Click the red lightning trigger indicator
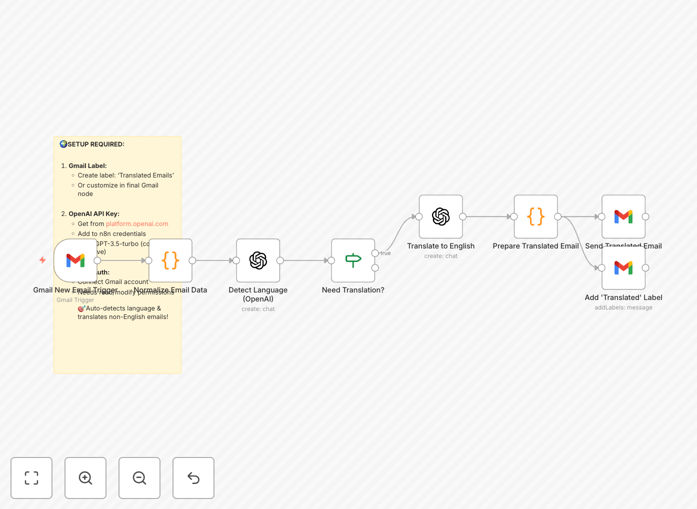Viewport: 697px width, 509px height. (42, 260)
